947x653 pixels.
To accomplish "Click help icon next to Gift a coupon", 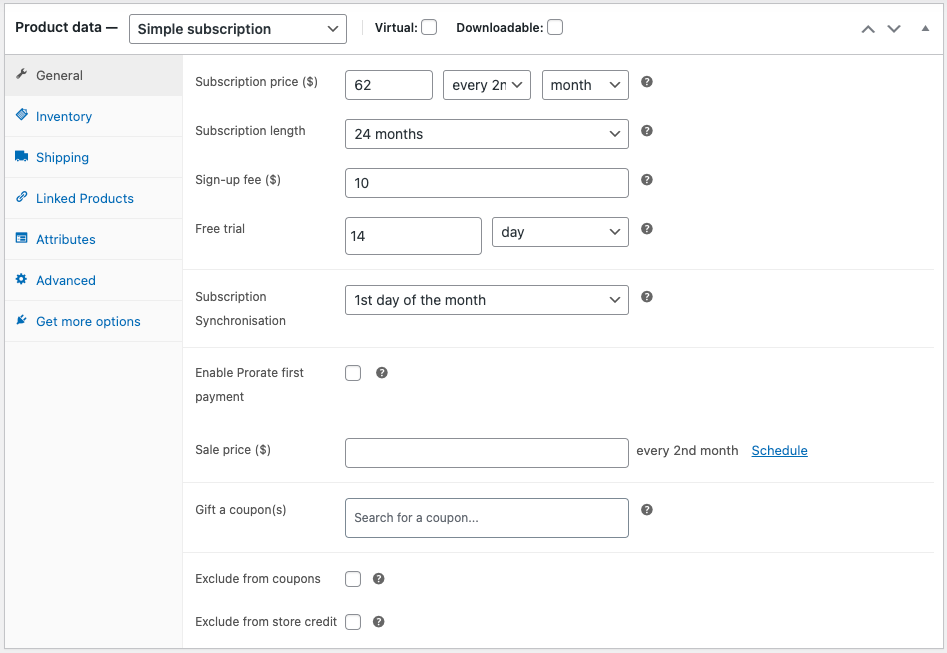I will (x=646, y=510).
